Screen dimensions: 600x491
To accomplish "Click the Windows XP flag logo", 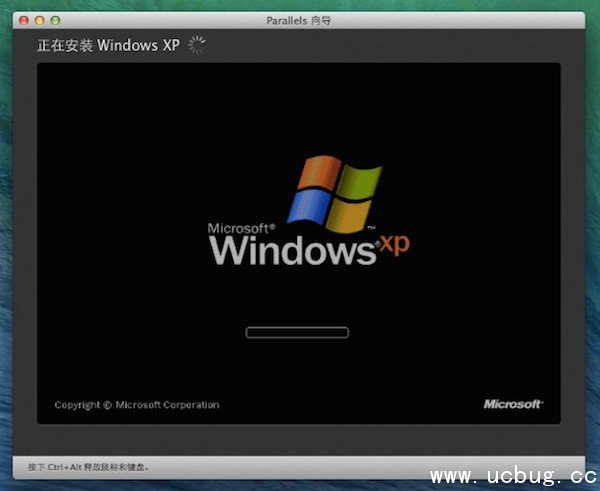I will pos(334,194).
